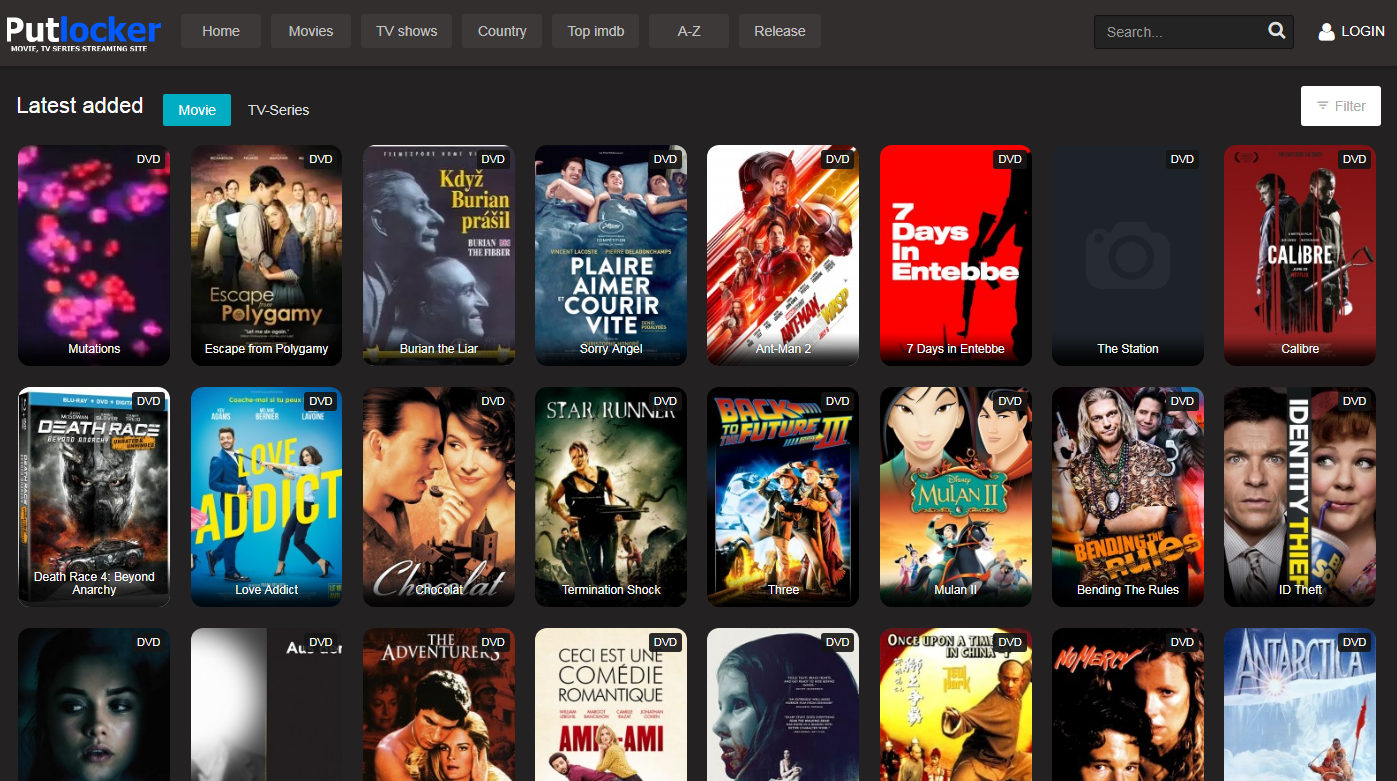Open the Filter options
Screen dimensions: 1397x781
pos(1341,106)
